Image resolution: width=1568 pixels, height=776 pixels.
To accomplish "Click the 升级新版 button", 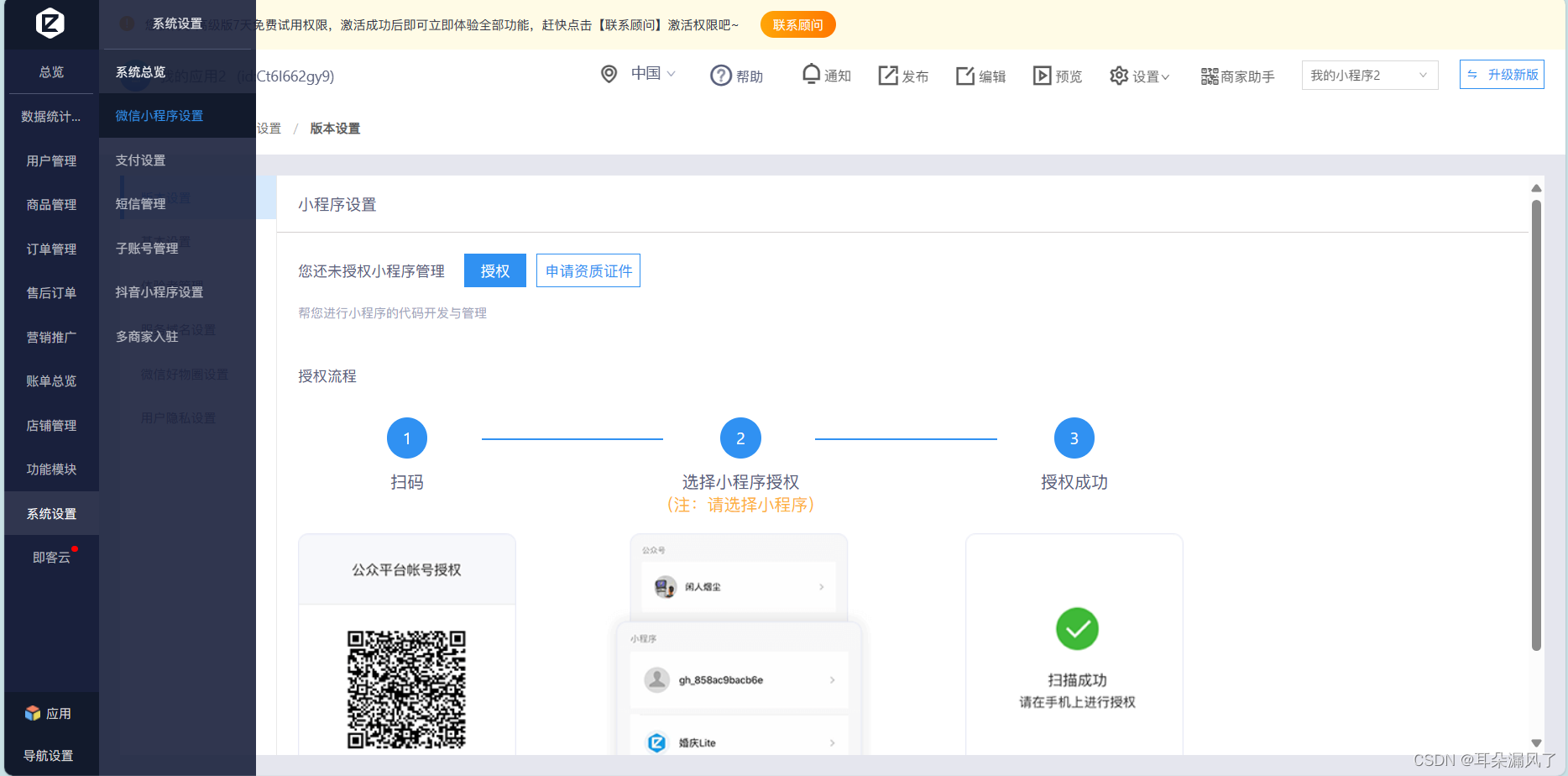I will [1502, 75].
